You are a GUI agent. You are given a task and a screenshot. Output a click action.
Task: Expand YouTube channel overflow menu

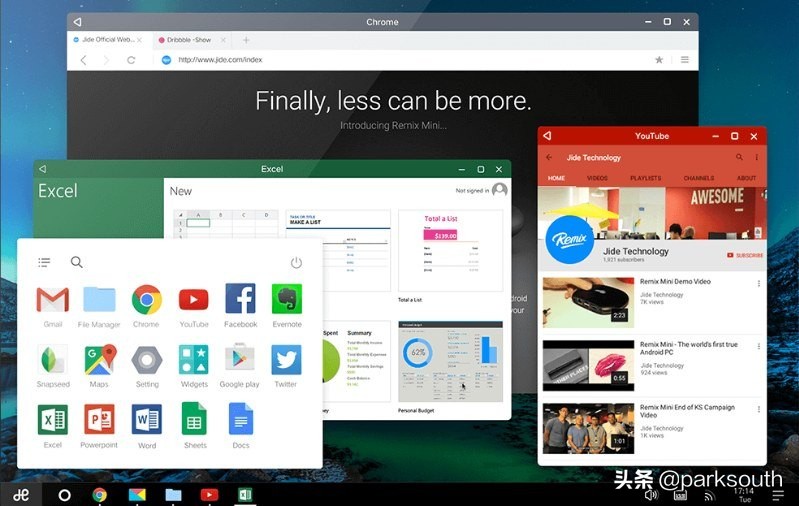(x=757, y=157)
